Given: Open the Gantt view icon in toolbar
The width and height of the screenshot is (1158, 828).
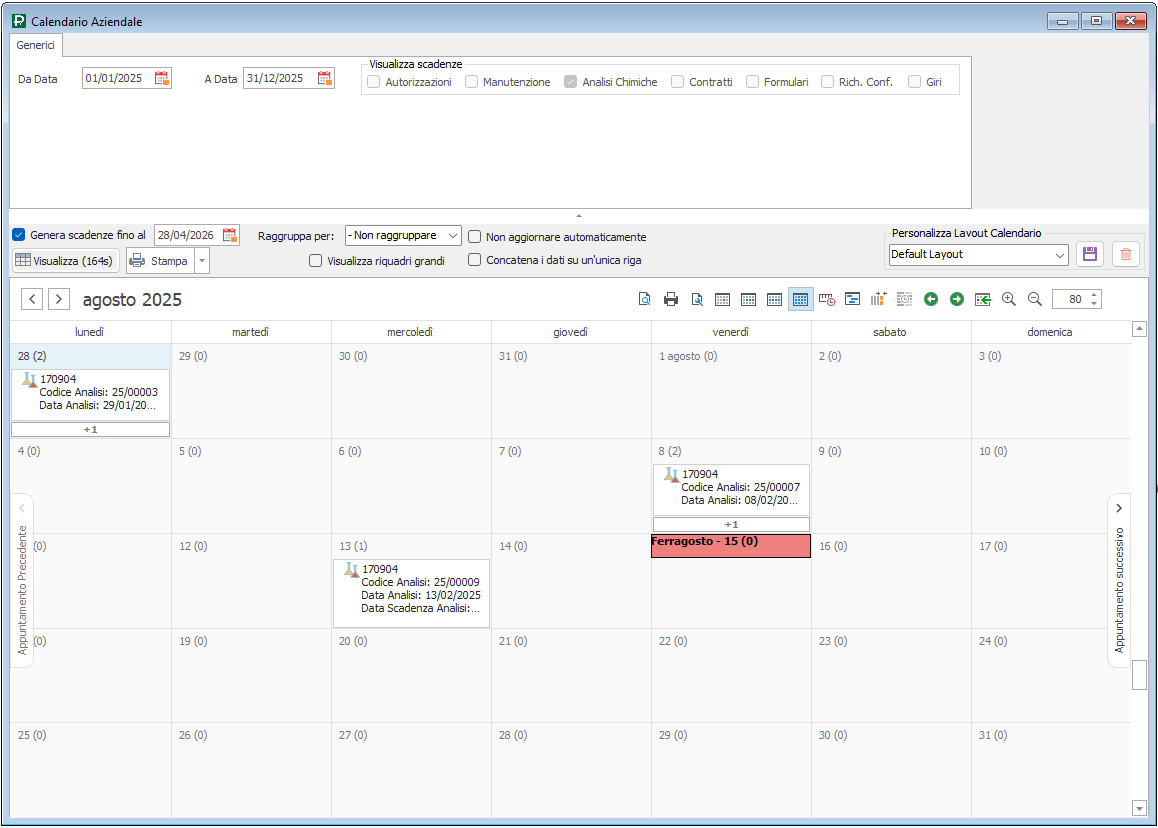Looking at the screenshot, I should click(853, 299).
